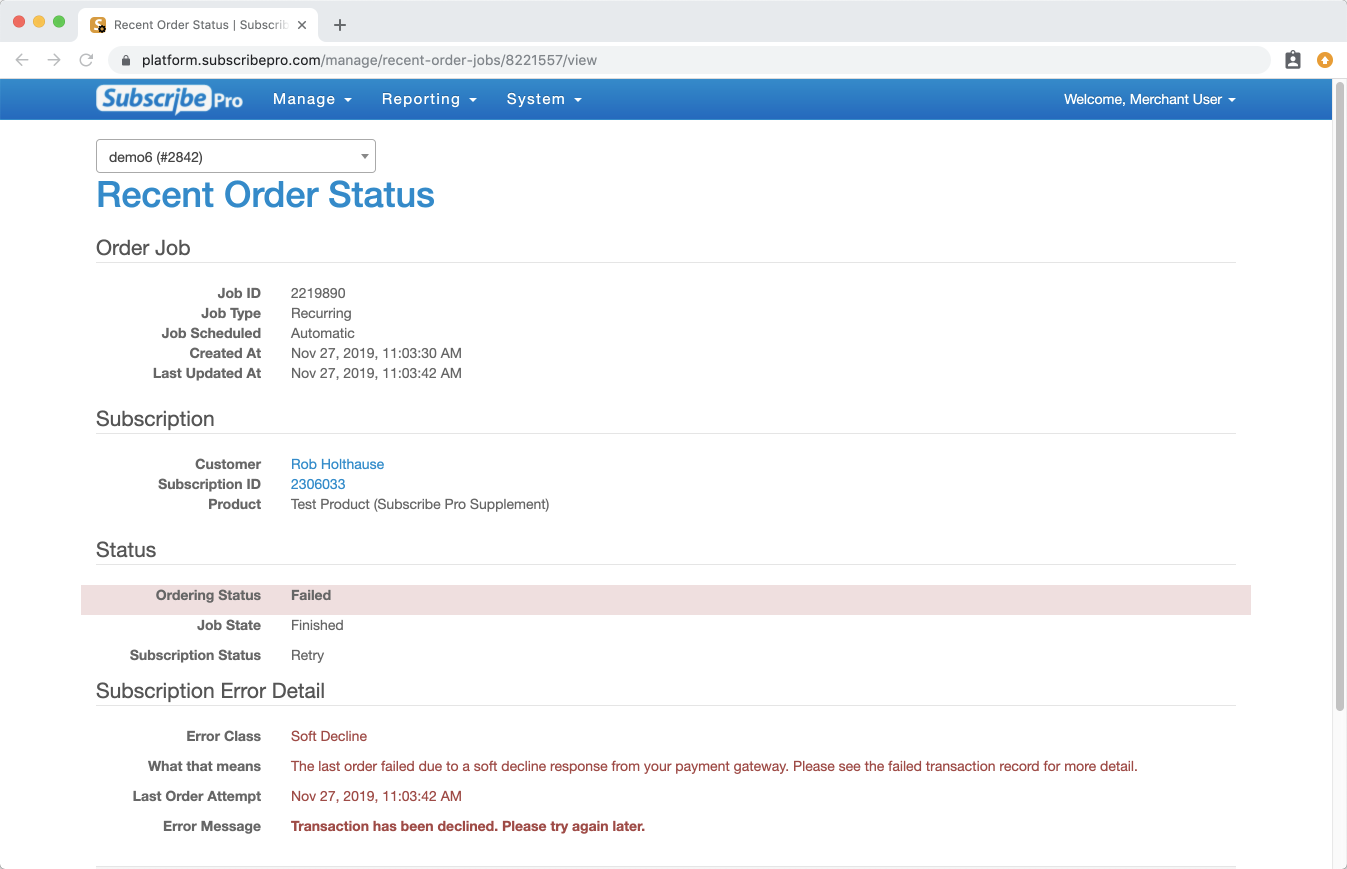Click the product name Test Product text

420,504
